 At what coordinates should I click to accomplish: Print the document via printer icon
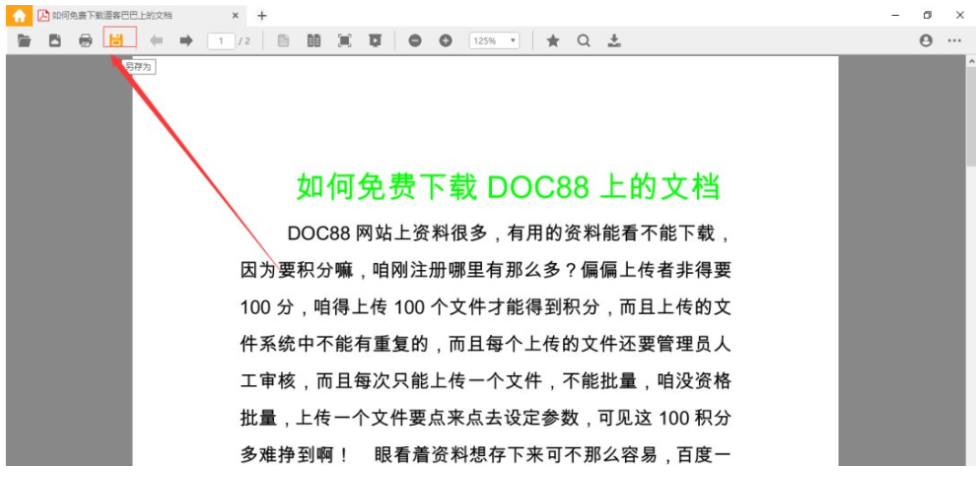point(85,41)
